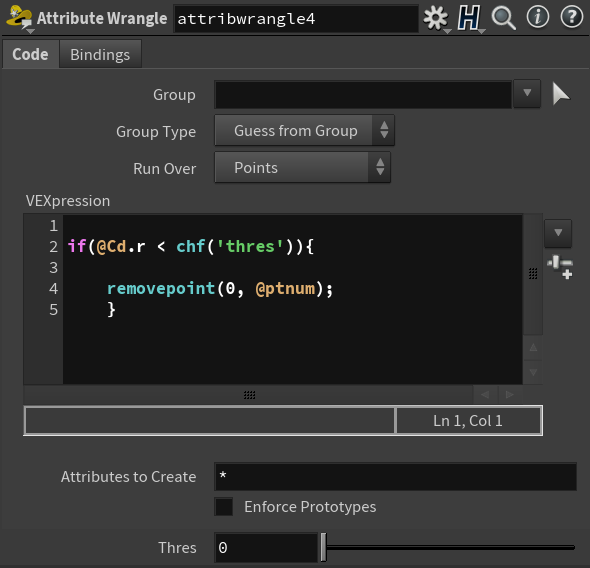Click the horizontal scroll right arrow
590x568 pixels.
tap(510, 395)
